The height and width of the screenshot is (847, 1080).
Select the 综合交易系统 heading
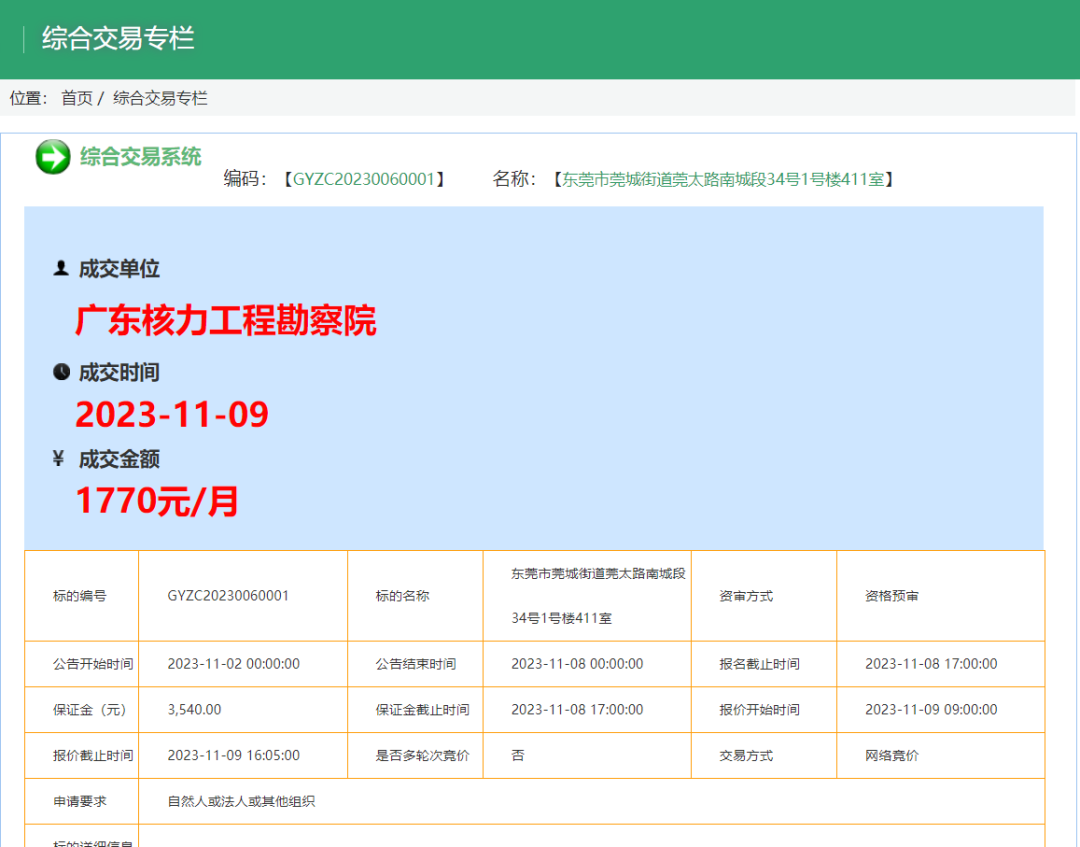point(141,156)
